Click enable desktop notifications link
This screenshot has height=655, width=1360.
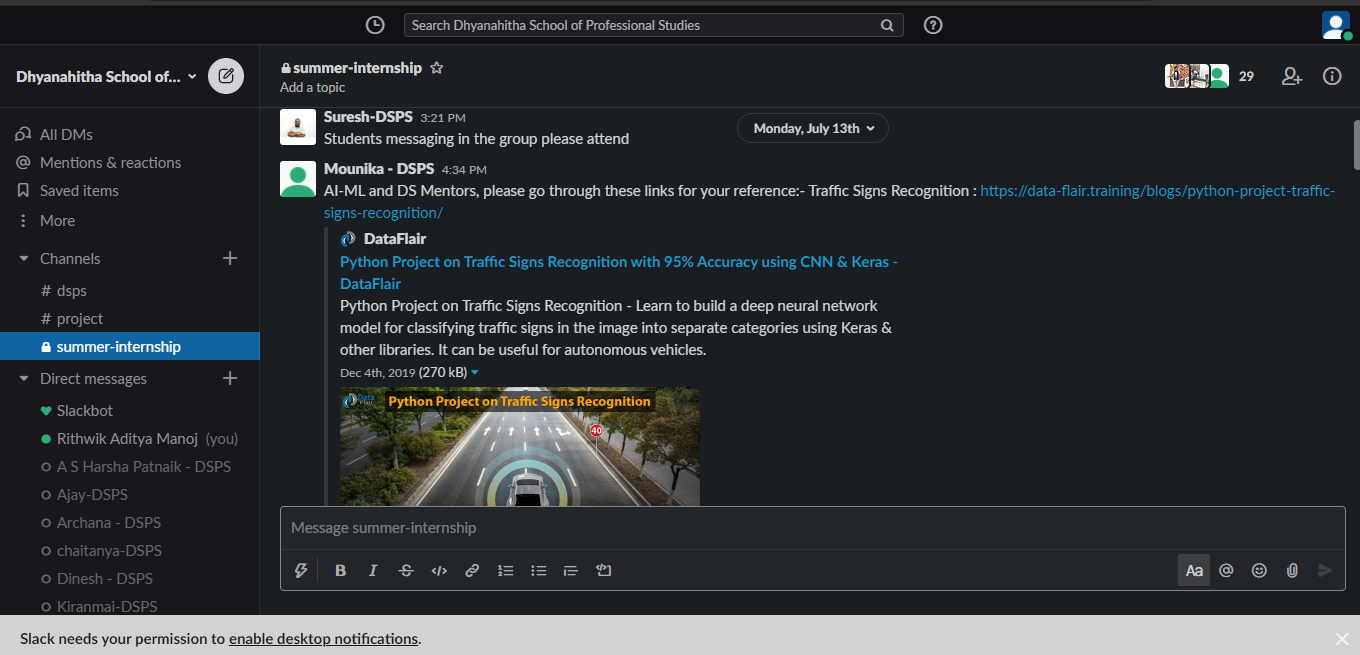pos(323,639)
